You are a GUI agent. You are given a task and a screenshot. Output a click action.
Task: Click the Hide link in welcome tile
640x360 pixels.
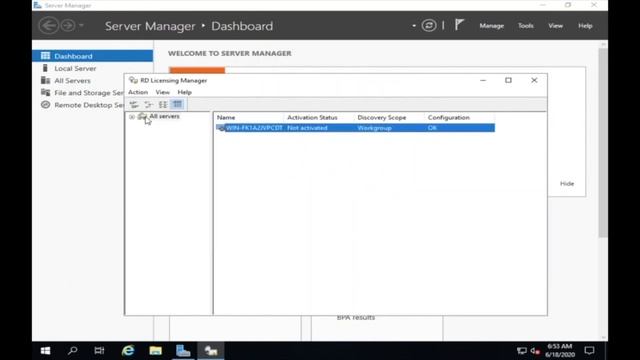coord(567,184)
